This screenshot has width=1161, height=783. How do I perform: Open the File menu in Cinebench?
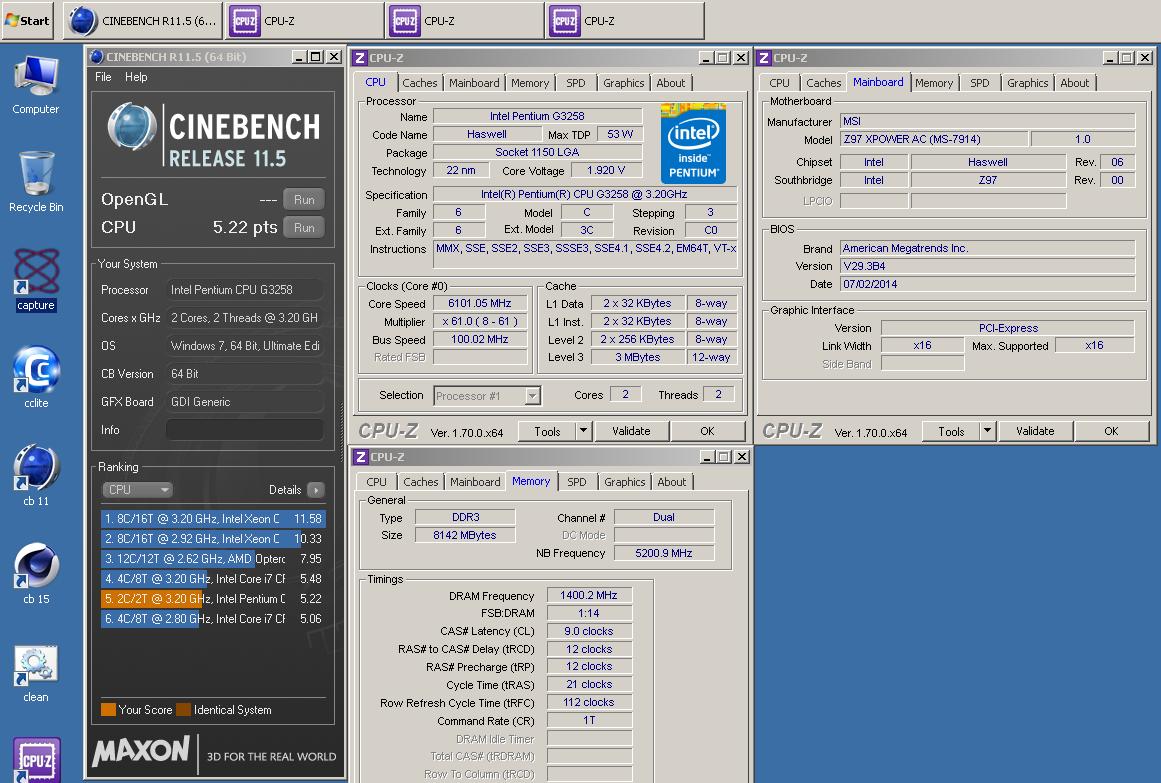(103, 77)
